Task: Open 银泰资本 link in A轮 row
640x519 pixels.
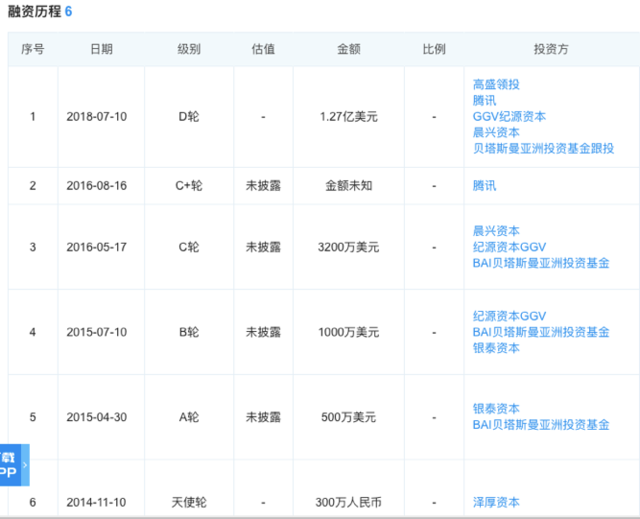Action: point(496,409)
